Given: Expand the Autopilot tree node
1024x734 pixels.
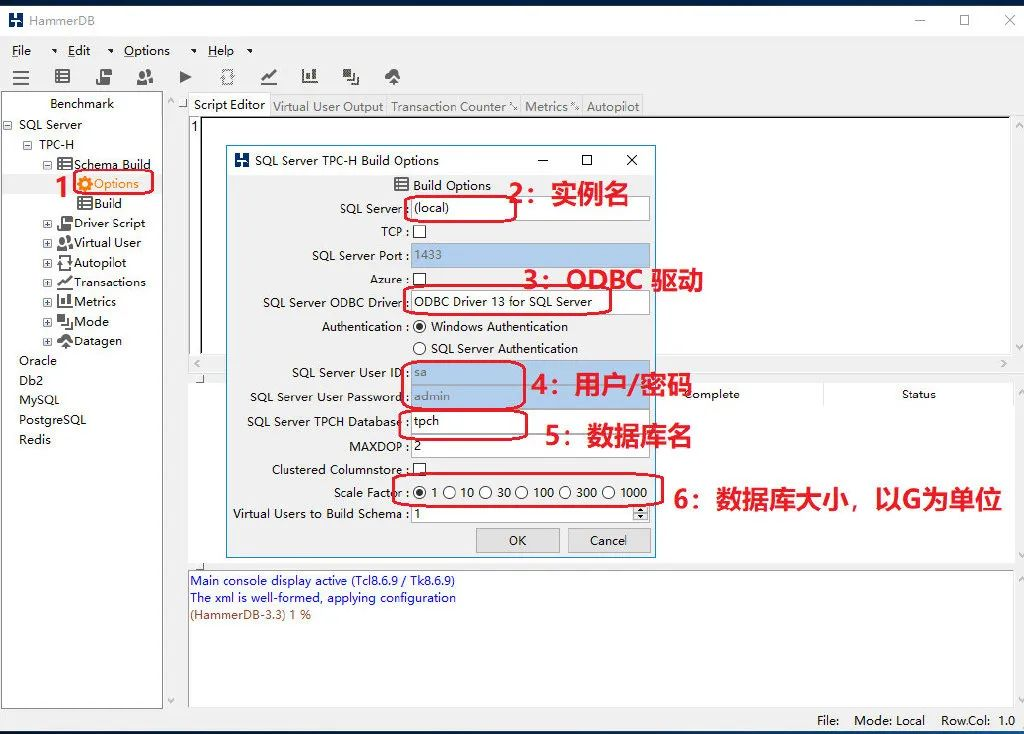Looking at the screenshot, I should click(47, 263).
